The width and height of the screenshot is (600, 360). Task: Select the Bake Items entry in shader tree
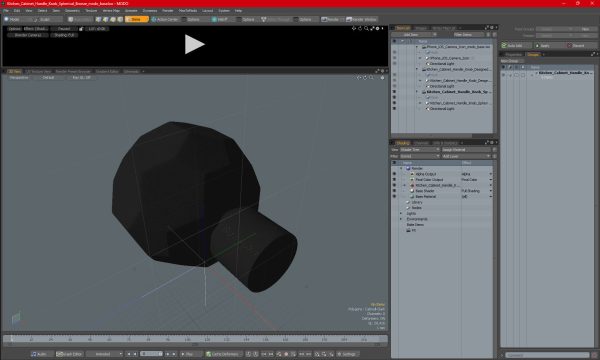tap(415, 225)
